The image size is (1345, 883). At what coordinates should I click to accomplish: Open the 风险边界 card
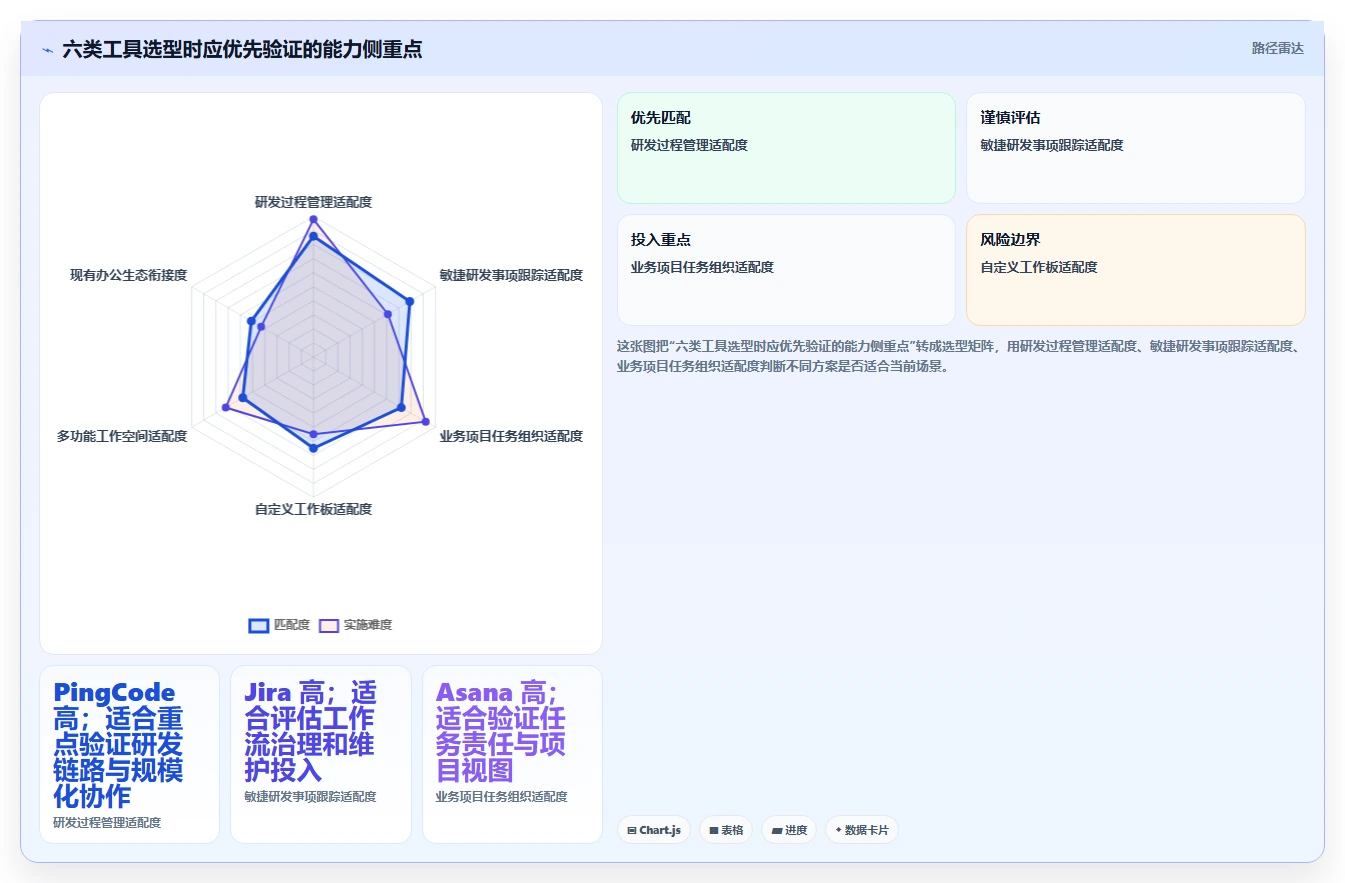(x=1135, y=270)
